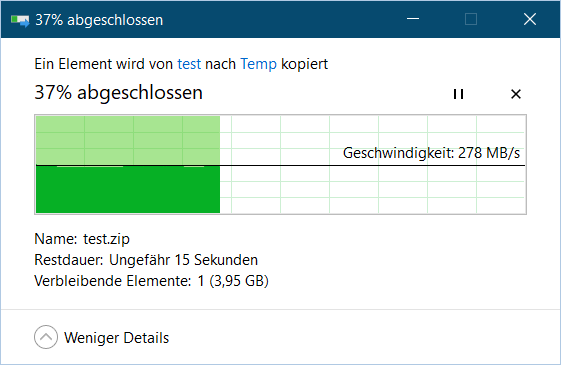Click the large '37% abgeschlossen' heading
Image resolution: width=561 pixels, height=365 pixels.
pyautogui.click(x=118, y=93)
